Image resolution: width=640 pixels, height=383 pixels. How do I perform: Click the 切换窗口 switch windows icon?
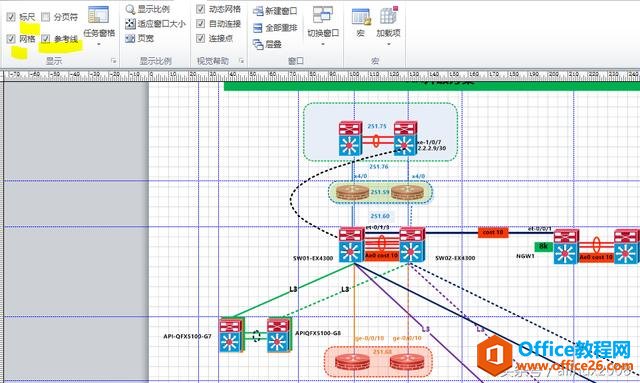point(323,15)
